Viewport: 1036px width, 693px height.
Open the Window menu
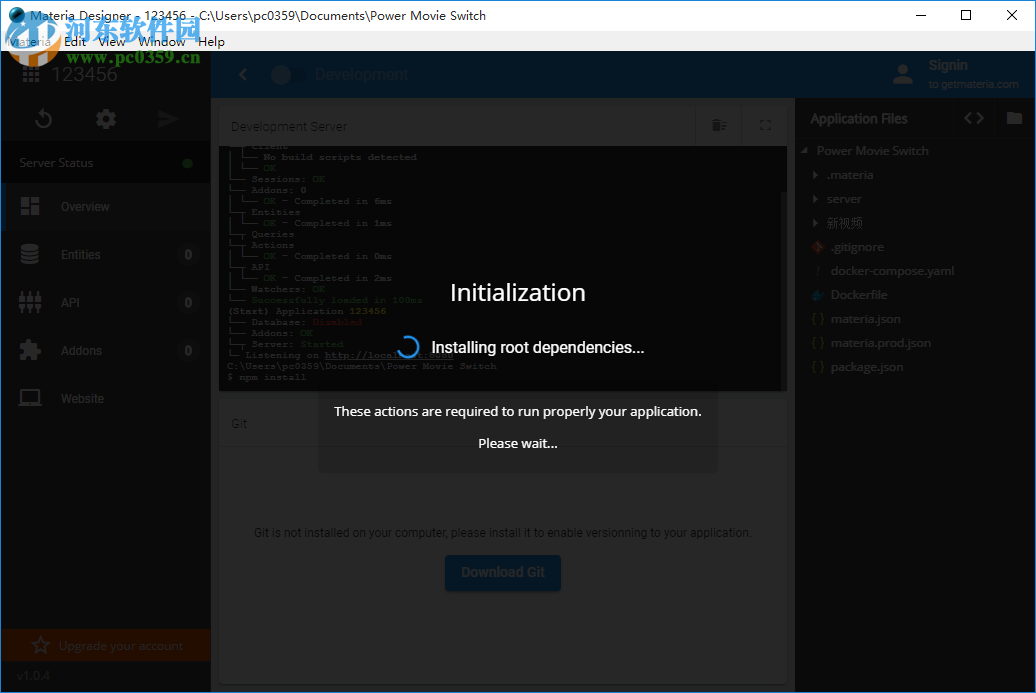[162, 42]
